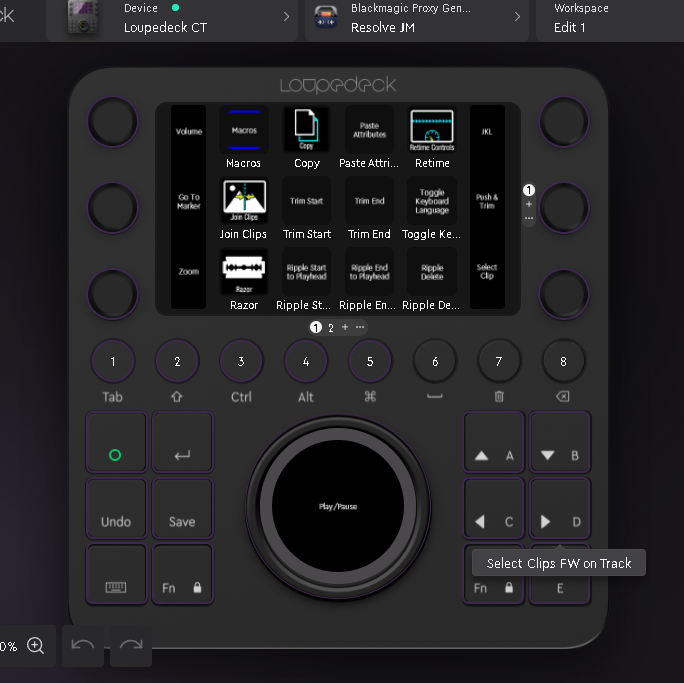684x683 pixels.
Task: Open dial page options ellipsis
Action: coord(529,218)
